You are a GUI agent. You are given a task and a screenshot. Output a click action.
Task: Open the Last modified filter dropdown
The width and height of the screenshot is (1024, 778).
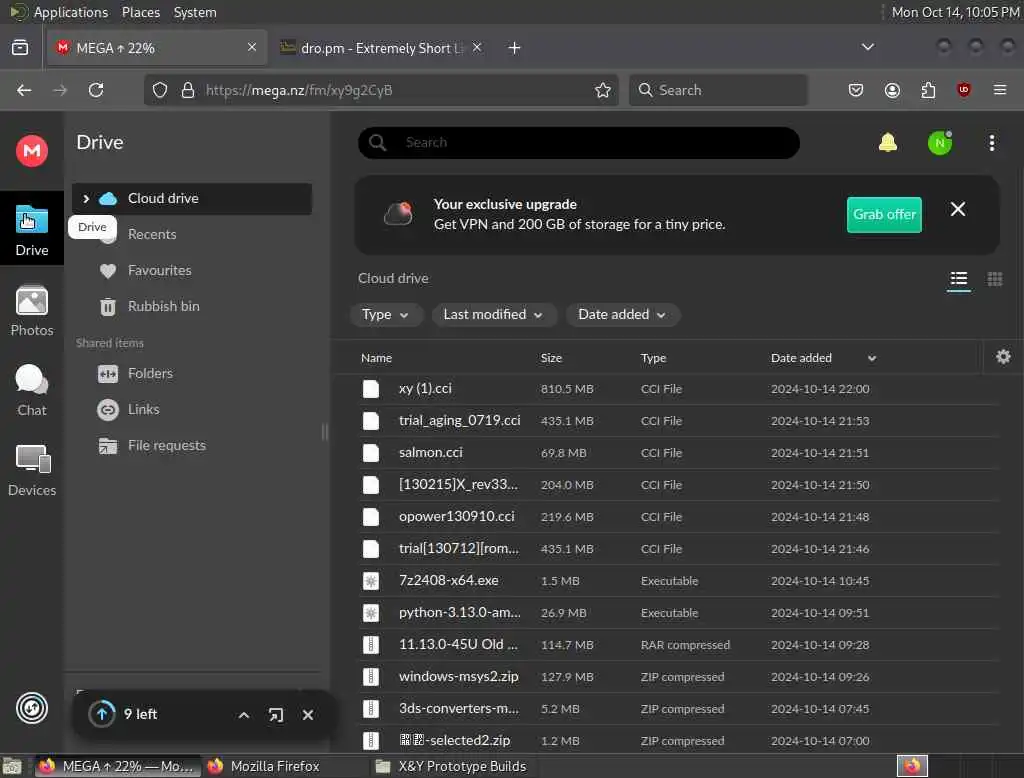(x=493, y=315)
